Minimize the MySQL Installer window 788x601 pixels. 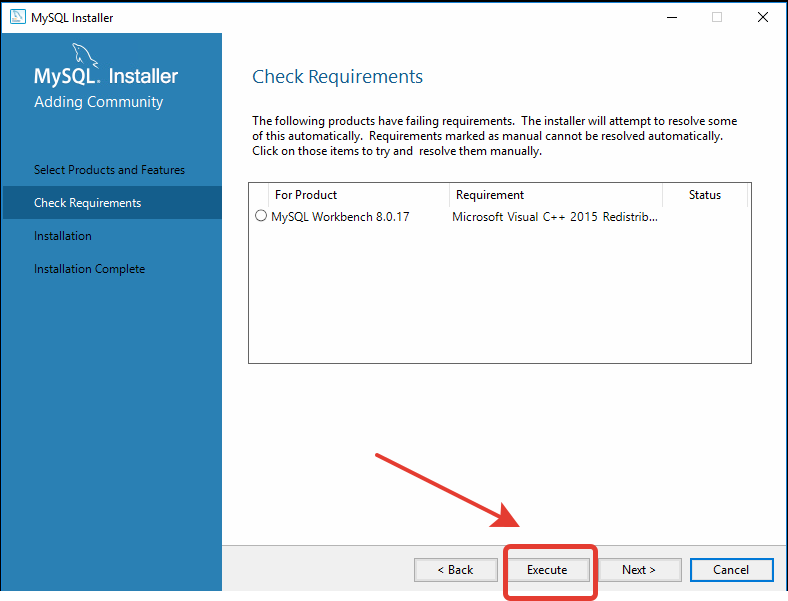672,17
